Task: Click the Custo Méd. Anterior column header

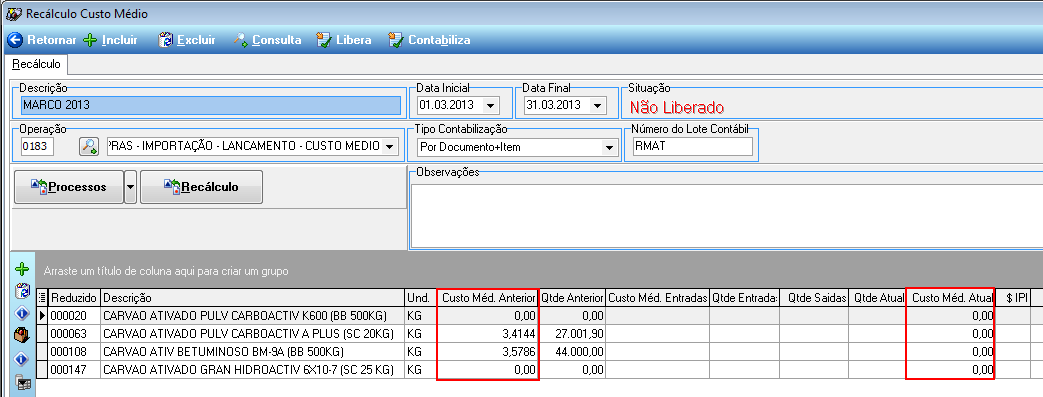Action: coord(488,298)
